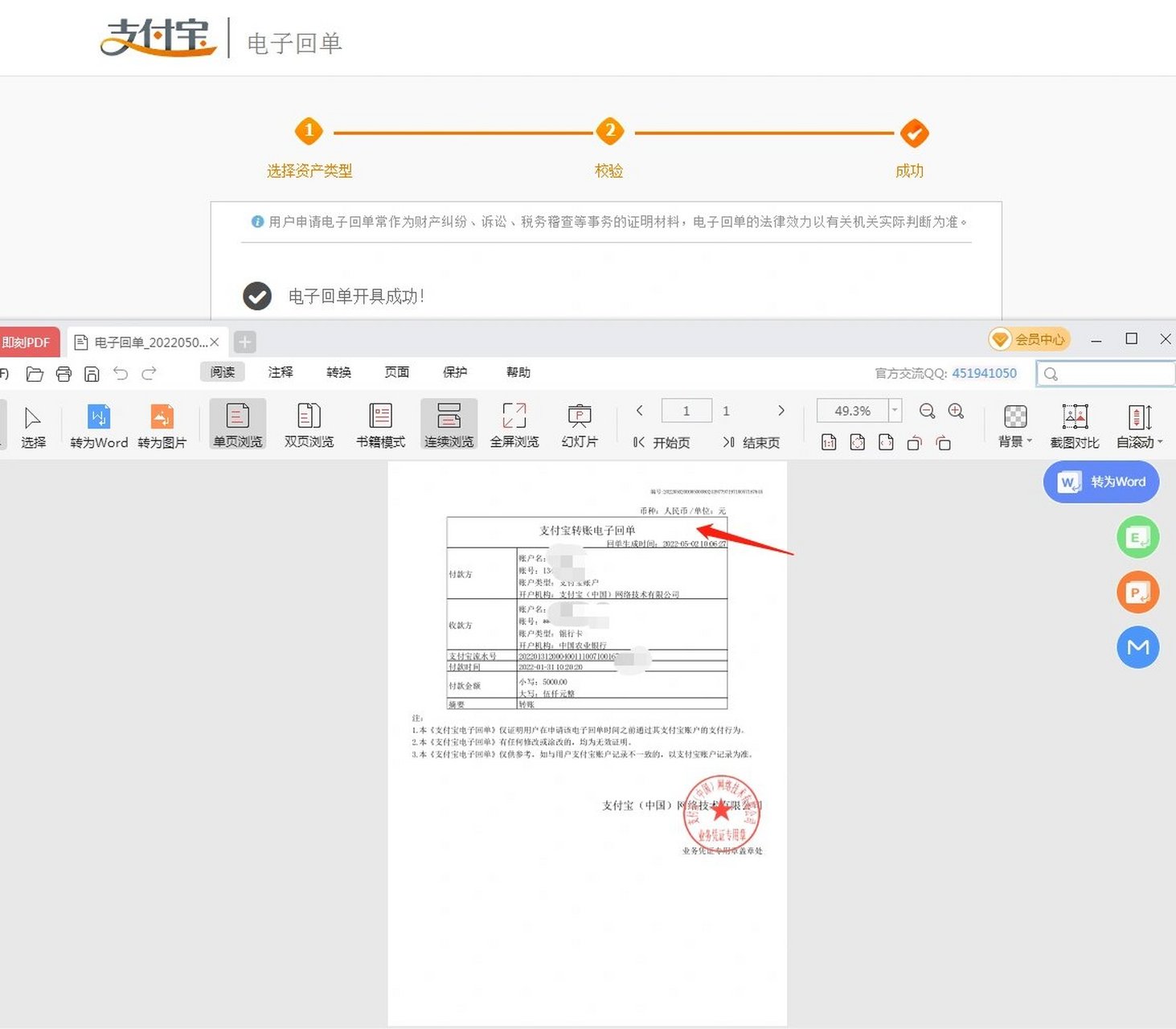Set actual size 1:1 view icon
This screenshot has width=1176, height=1029.
pos(829,442)
